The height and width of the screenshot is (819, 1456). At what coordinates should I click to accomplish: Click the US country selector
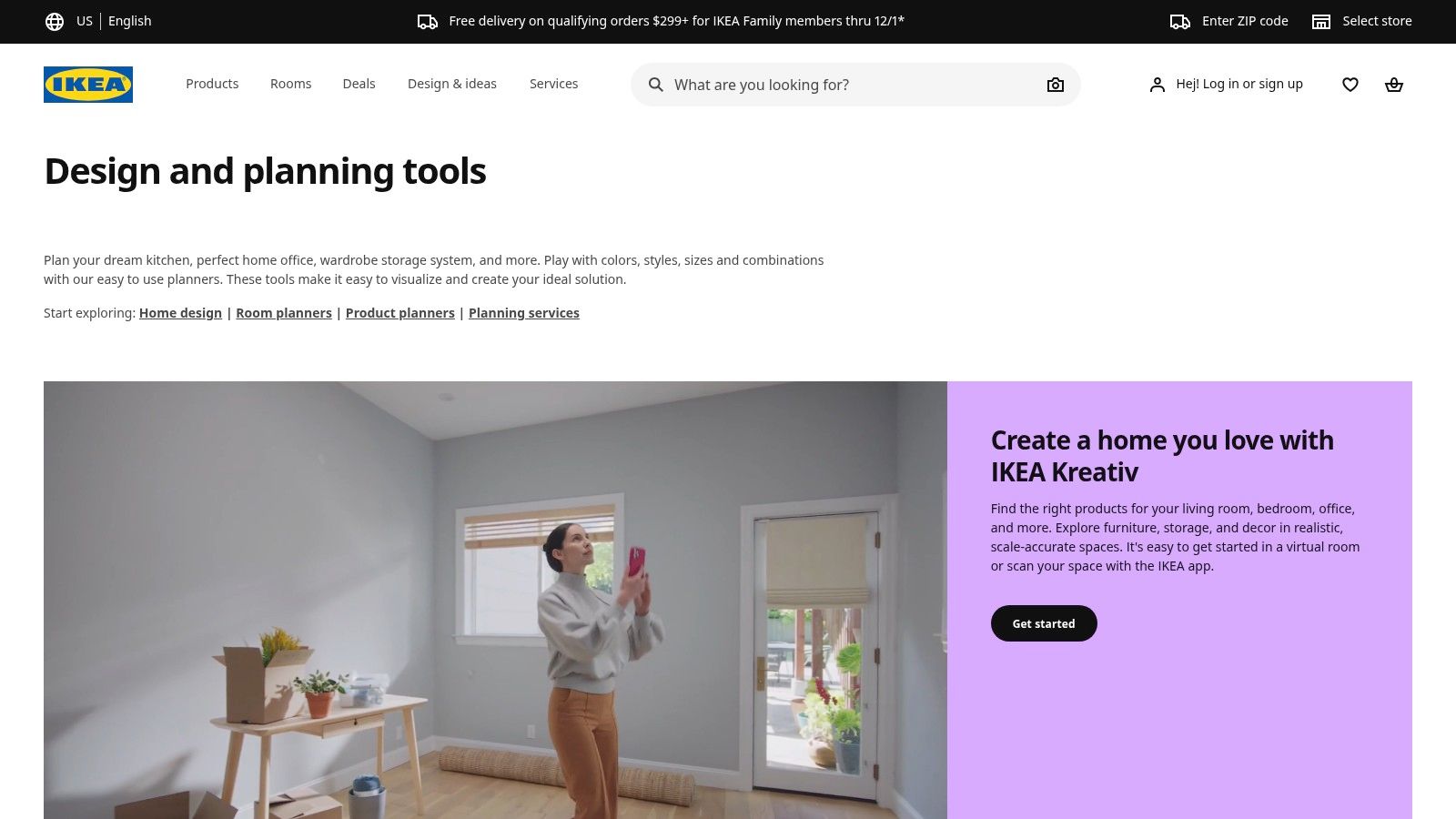coord(85,21)
